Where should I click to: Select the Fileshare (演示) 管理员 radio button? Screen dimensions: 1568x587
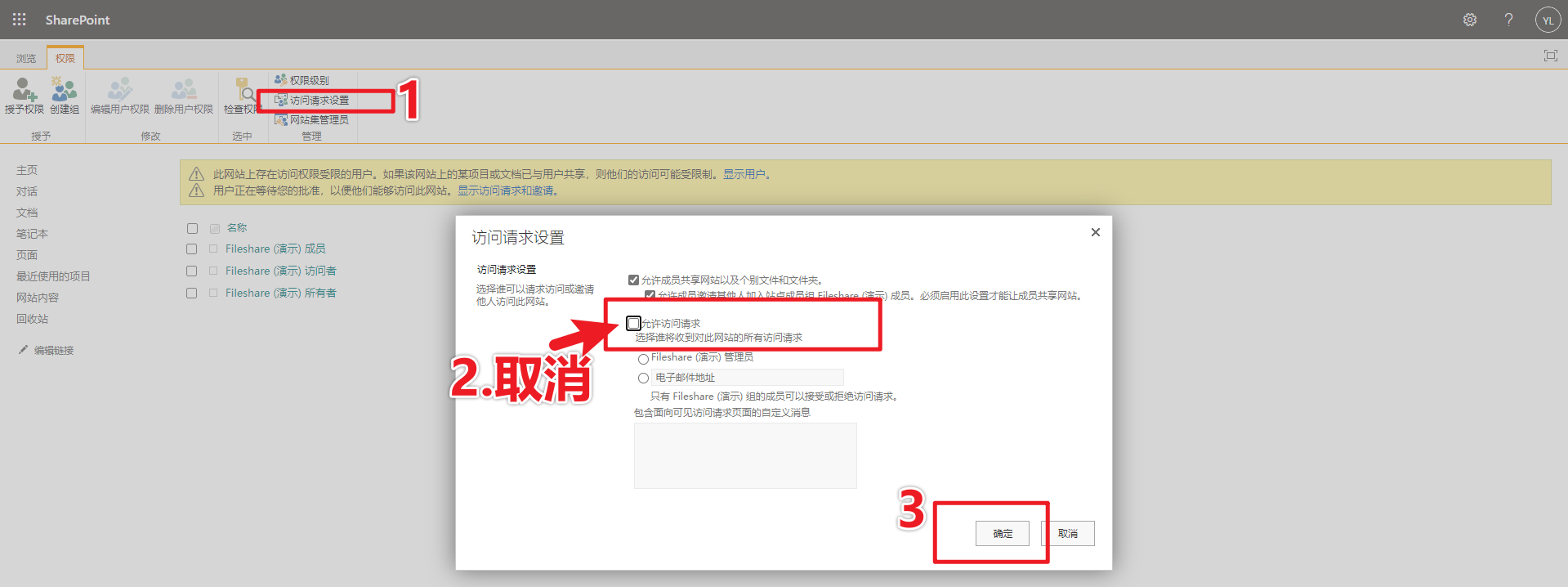(643, 358)
